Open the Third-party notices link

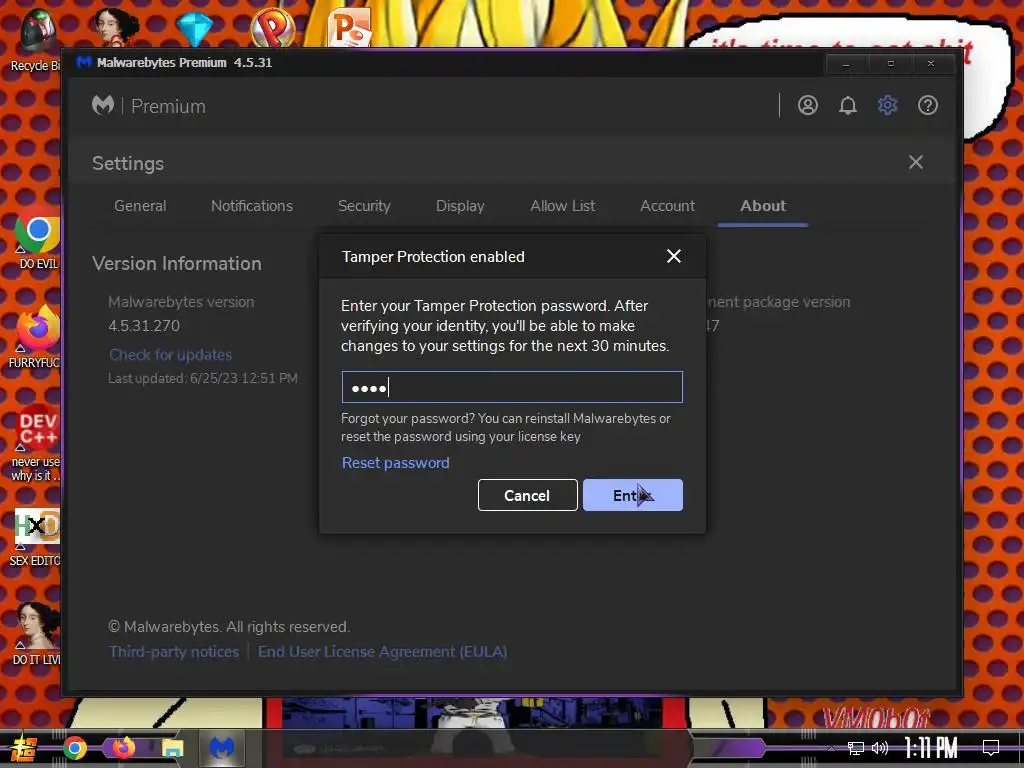pyautogui.click(x=174, y=652)
